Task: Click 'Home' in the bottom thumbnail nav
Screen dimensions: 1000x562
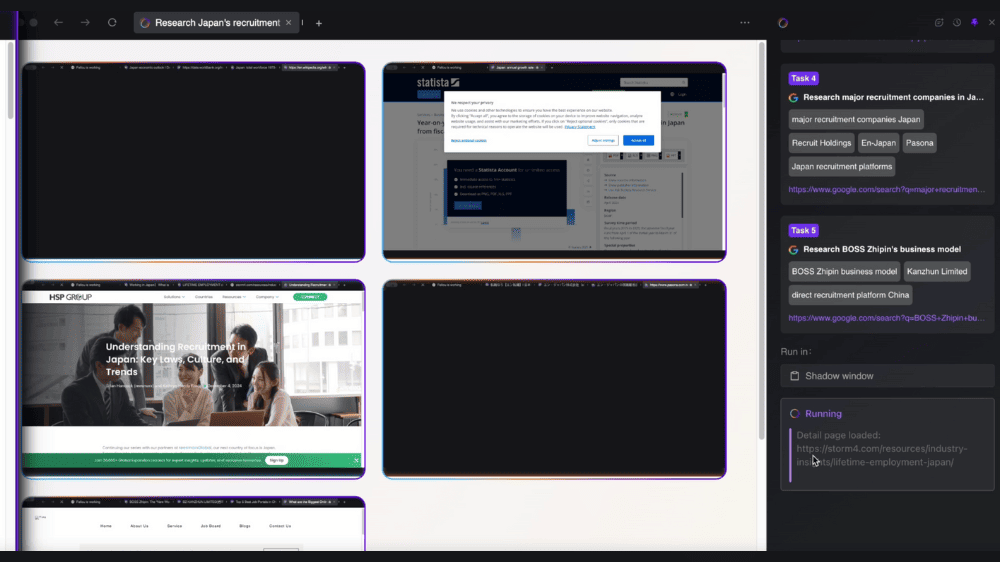Action: click(x=106, y=526)
